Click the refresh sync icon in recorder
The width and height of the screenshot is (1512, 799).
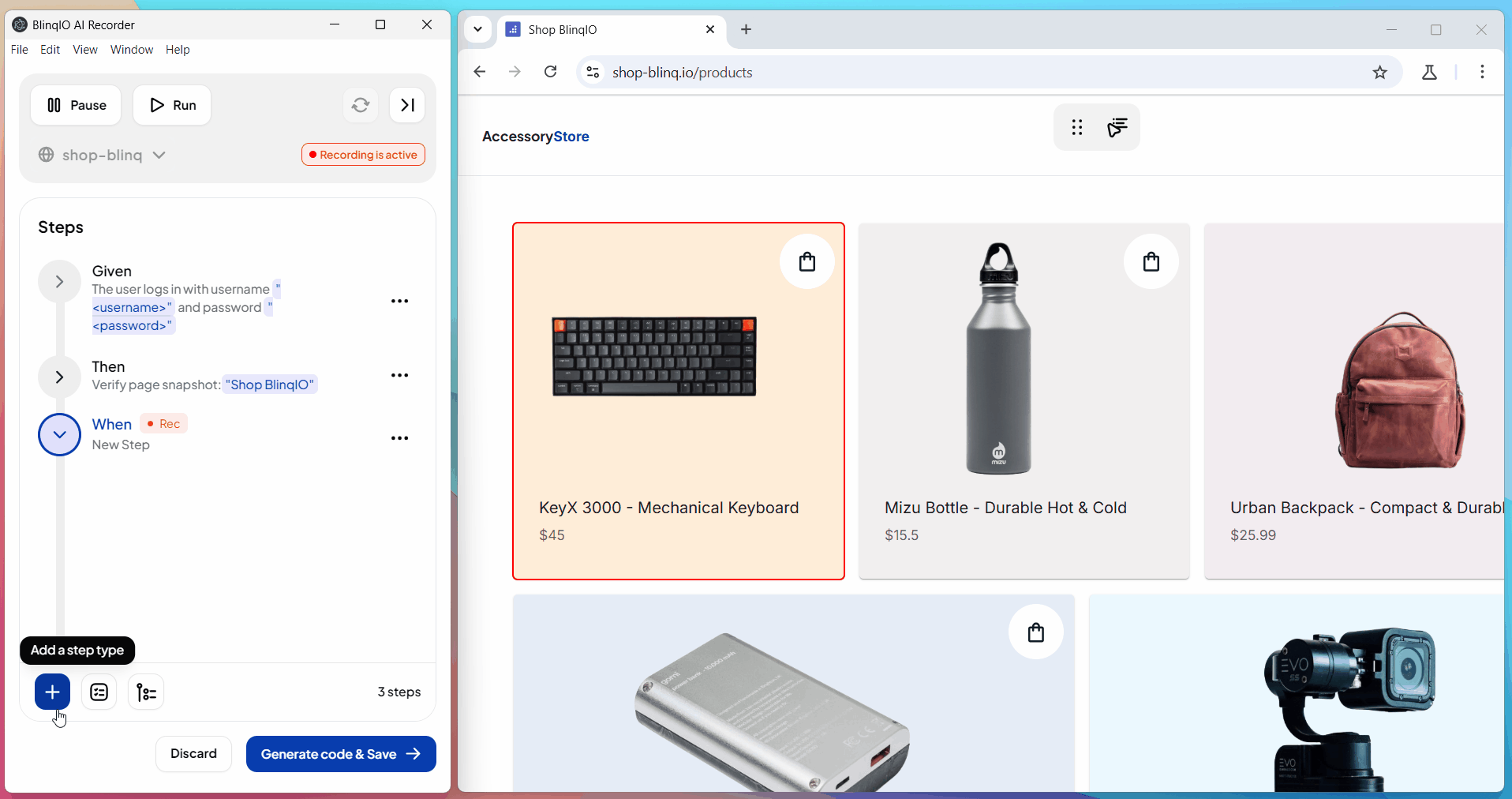(x=361, y=105)
